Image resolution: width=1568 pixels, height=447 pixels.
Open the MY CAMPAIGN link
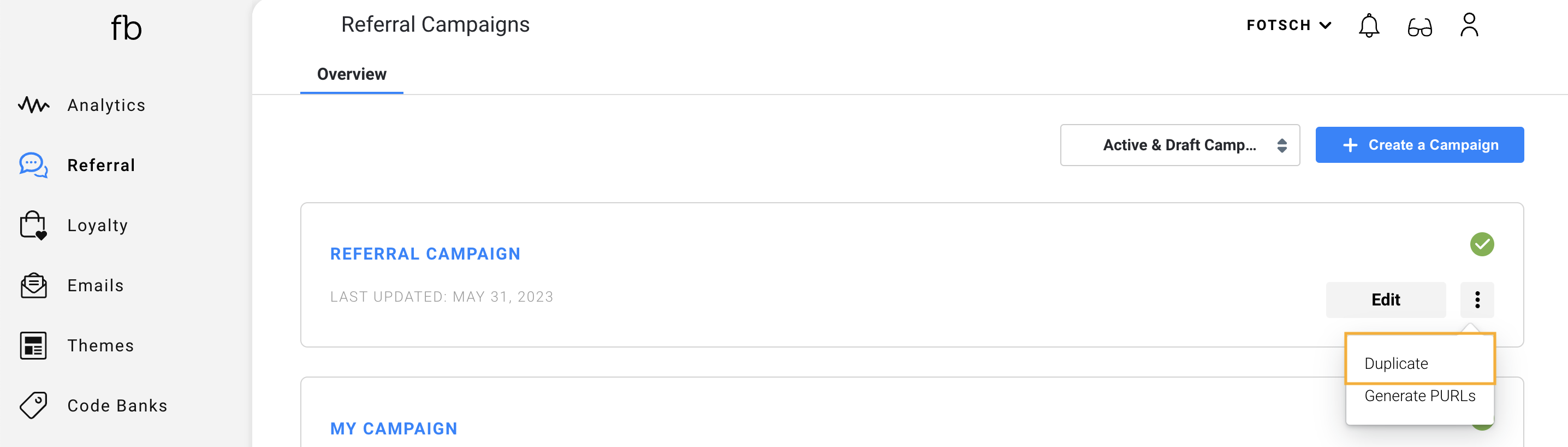click(x=394, y=429)
